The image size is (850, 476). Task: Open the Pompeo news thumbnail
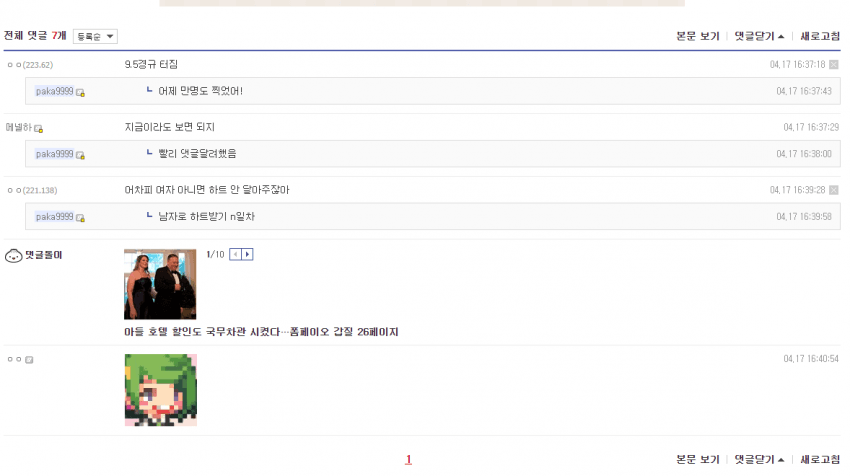pos(160,284)
